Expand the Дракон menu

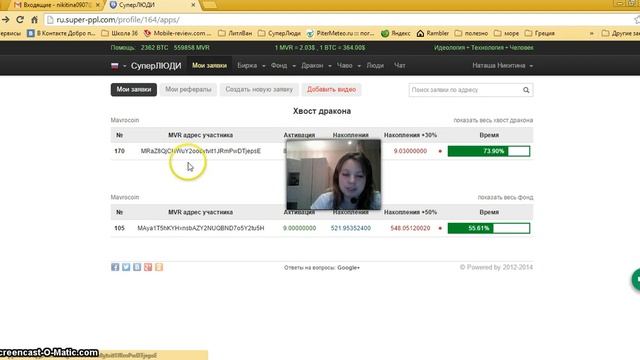pos(316,65)
